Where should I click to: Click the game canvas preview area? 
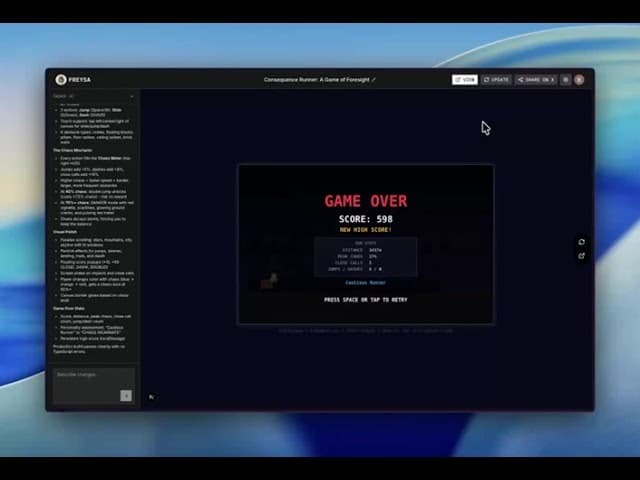(x=366, y=244)
